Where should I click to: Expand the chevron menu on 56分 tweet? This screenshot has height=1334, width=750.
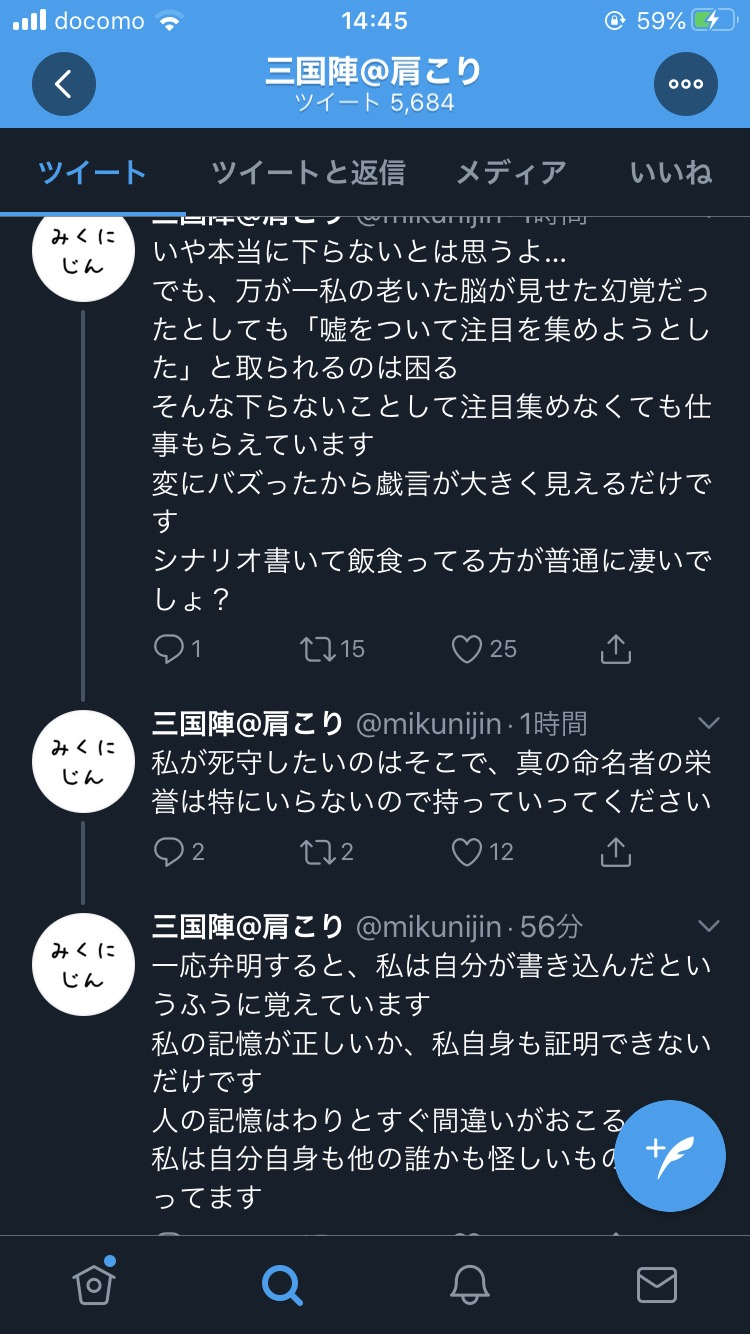coord(708,926)
